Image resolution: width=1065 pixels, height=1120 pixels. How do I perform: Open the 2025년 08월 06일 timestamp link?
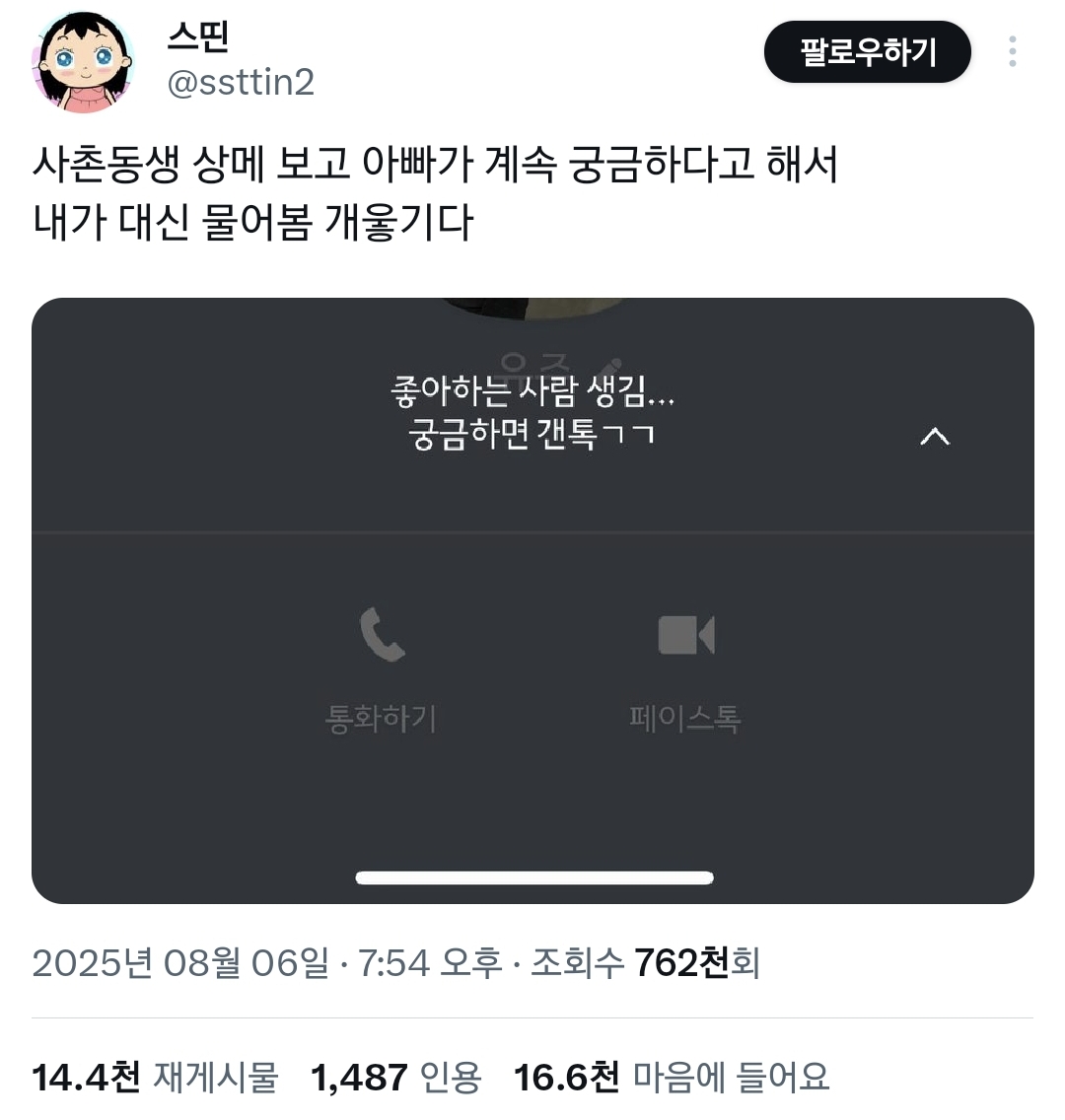(267, 963)
